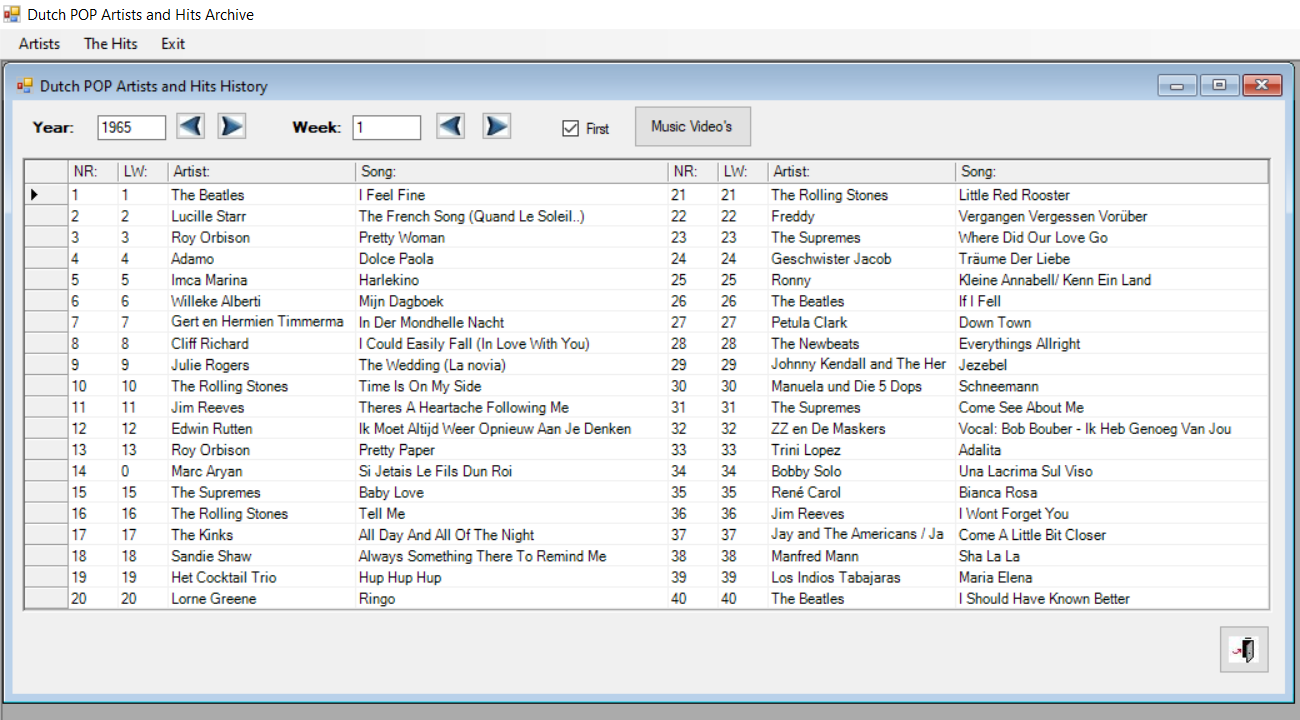Viewport: 1300px width, 720px height.
Task: Click the Exit menu item
Action: tap(173, 44)
